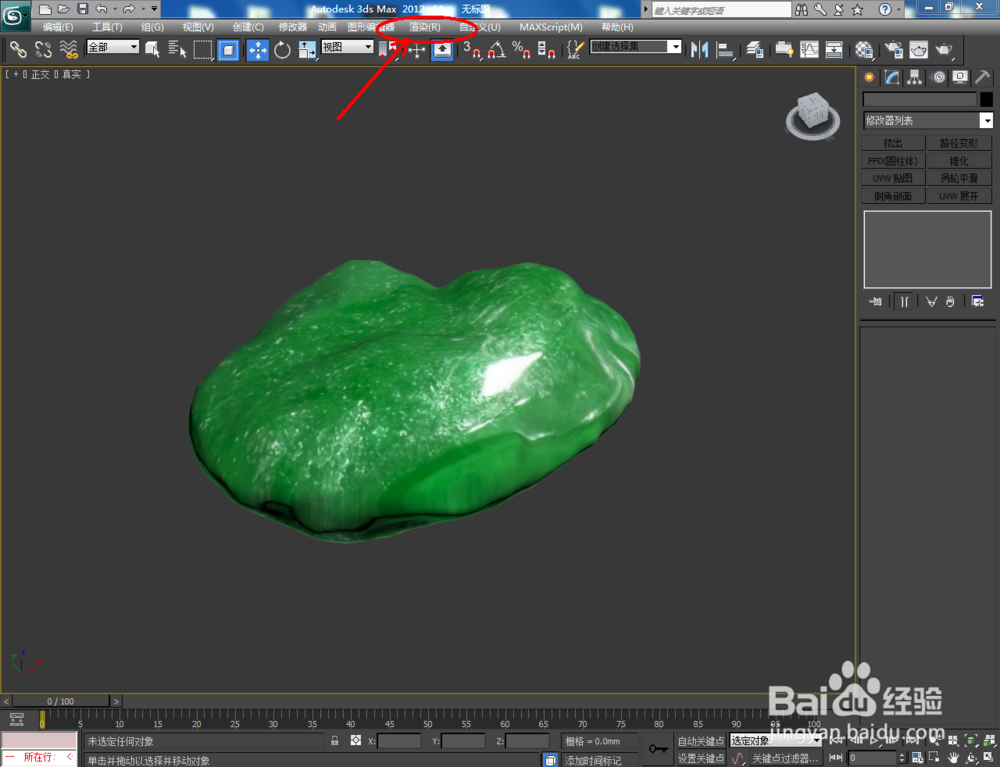Screen dimensions: 1000x767
Task: Open the Schematic View
Action: point(834,49)
